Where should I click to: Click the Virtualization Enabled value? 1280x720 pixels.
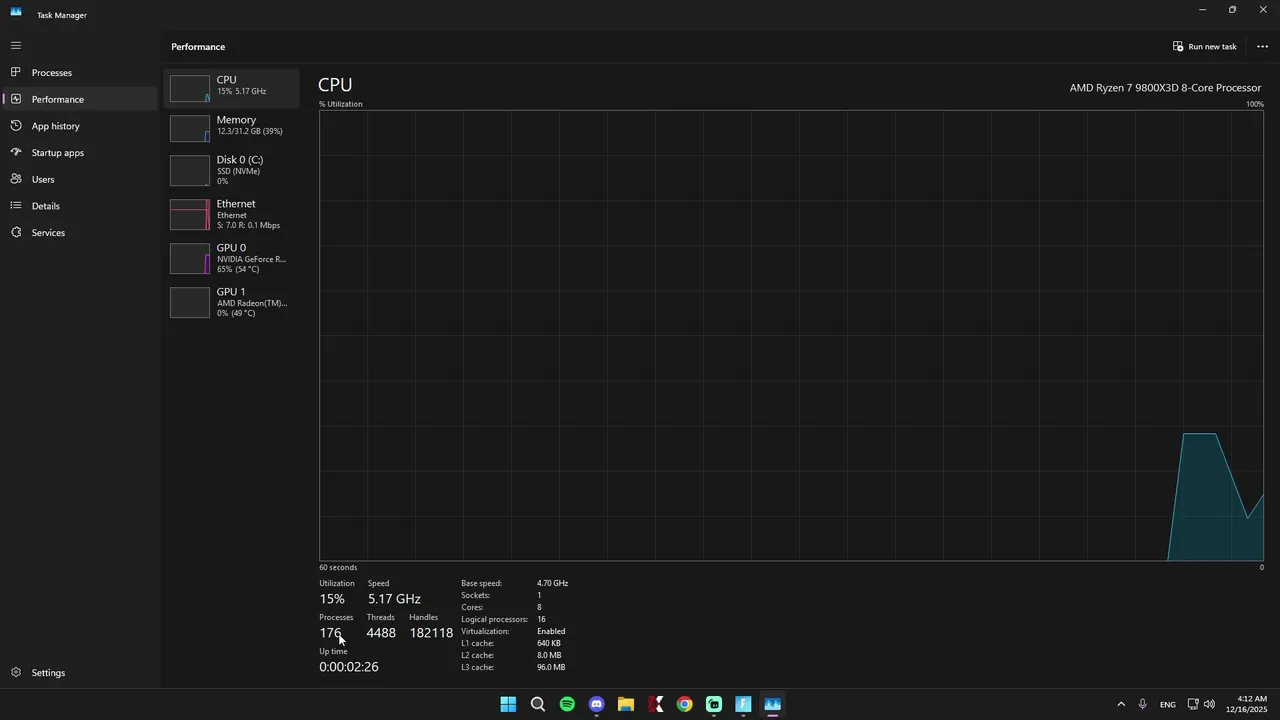tap(551, 631)
